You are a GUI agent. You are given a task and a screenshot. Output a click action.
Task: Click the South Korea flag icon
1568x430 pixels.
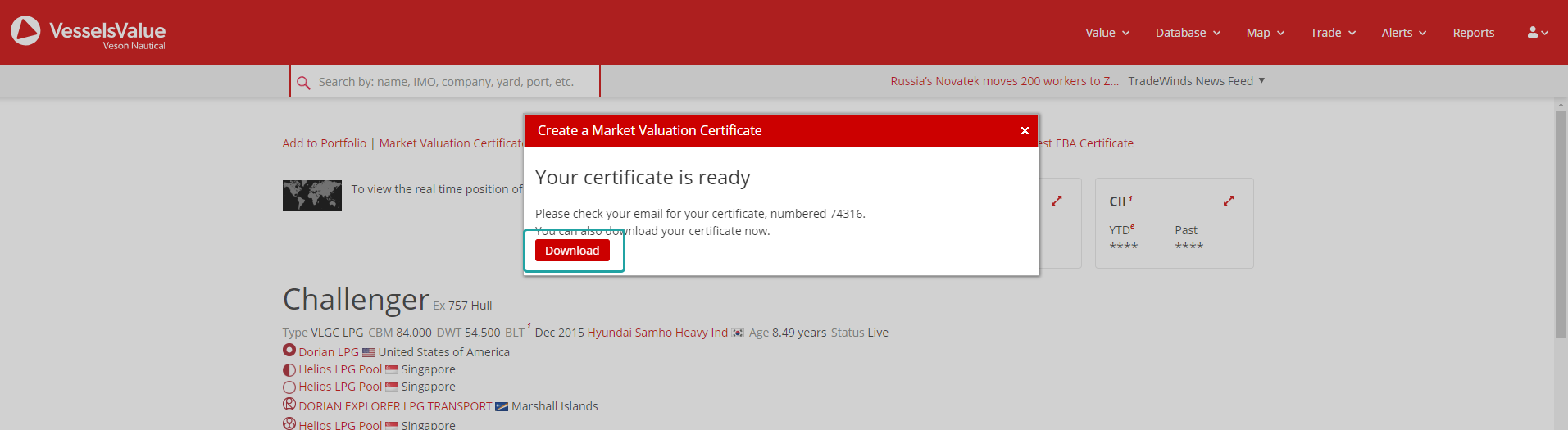738,333
